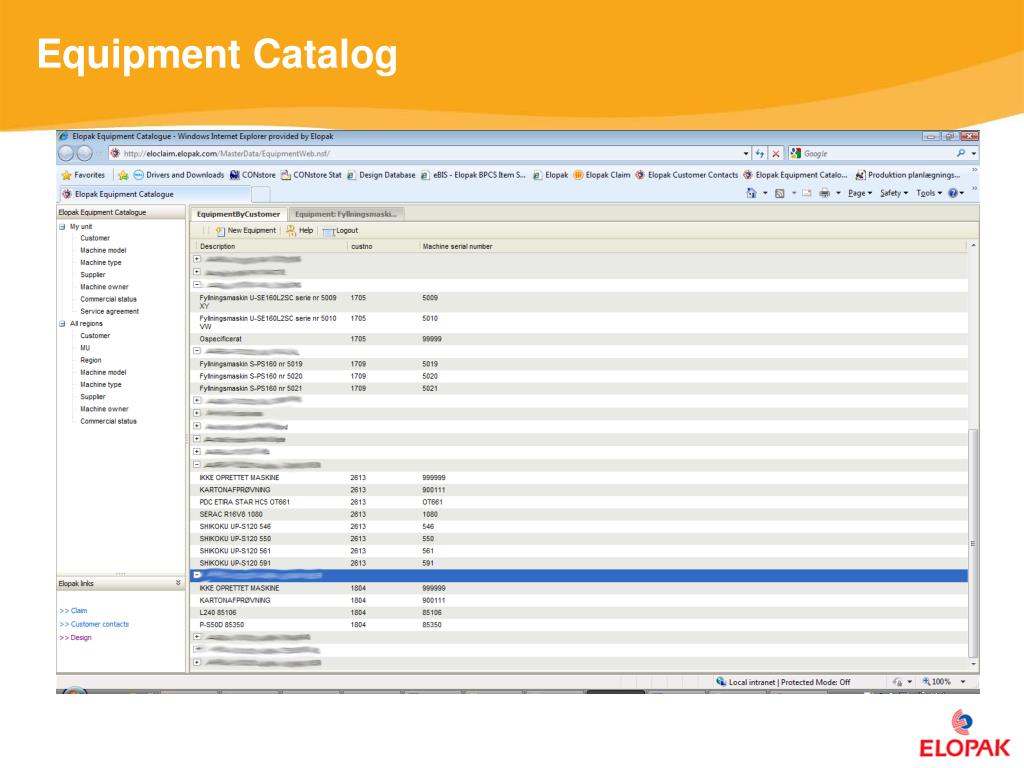This screenshot has width=1024, height=768.
Task: Click the browser Forward button
Action: (x=85, y=153)
